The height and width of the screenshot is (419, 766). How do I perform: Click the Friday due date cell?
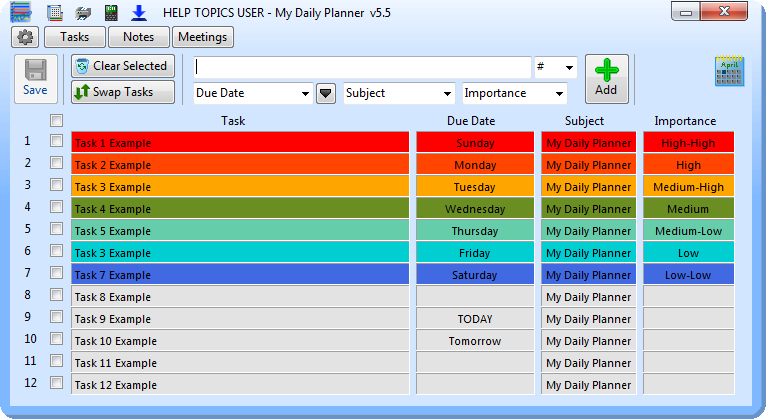click(x=475, y=252)
